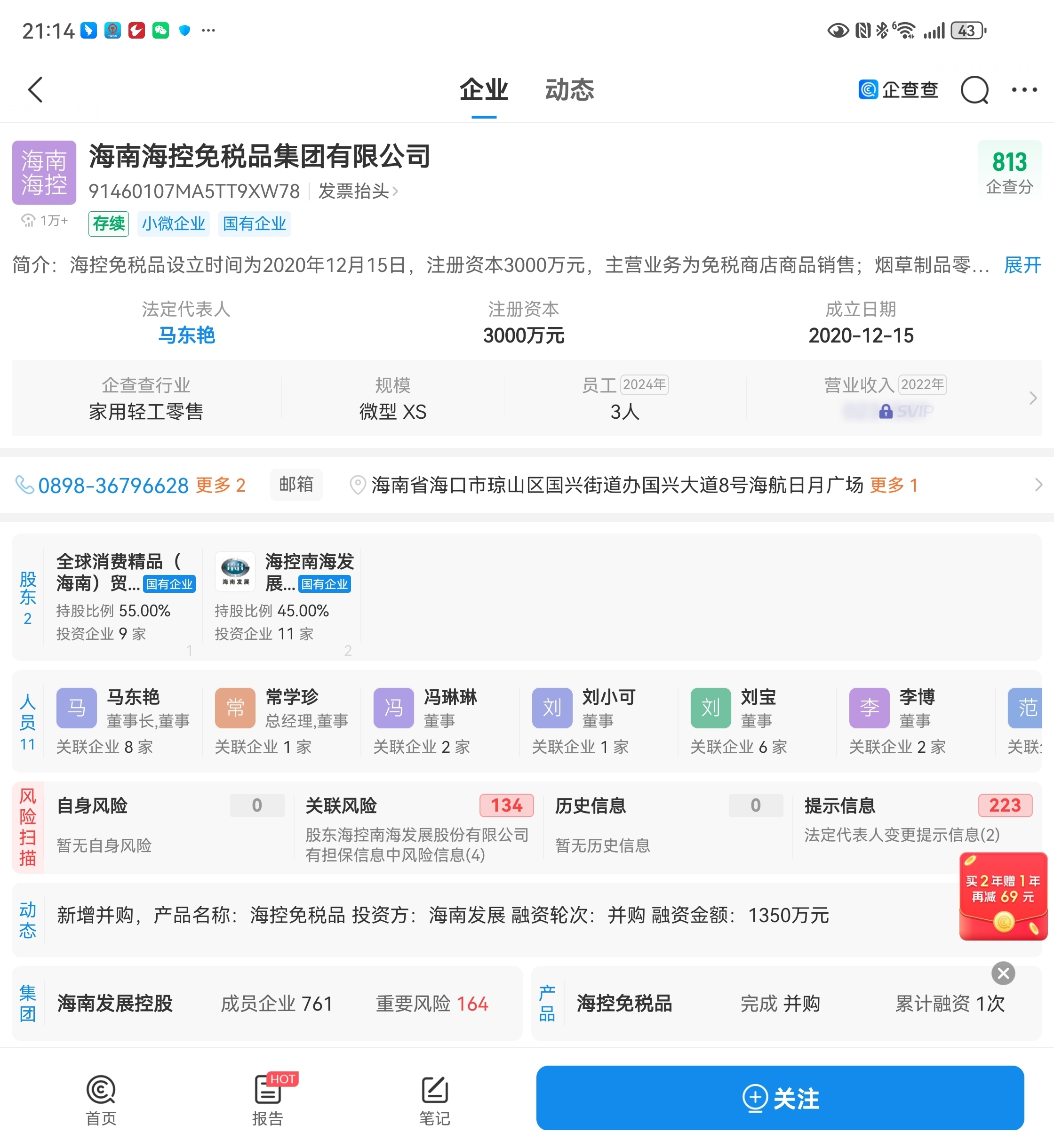The image size is (1054, 1148).
Task: Tap the 国有企业 tag under the unified credit code
Action: coord(255,223)
